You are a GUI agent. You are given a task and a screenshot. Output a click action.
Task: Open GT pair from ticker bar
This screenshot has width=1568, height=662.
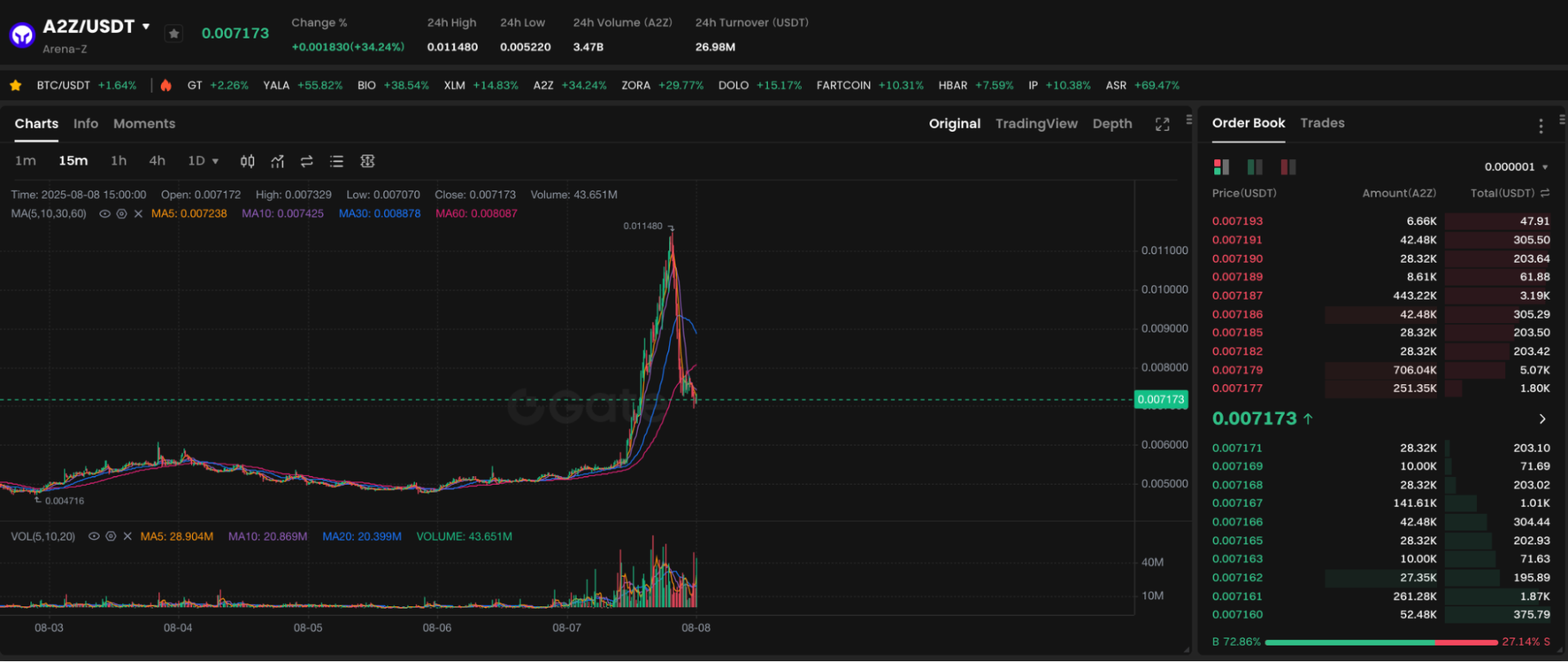217,85
